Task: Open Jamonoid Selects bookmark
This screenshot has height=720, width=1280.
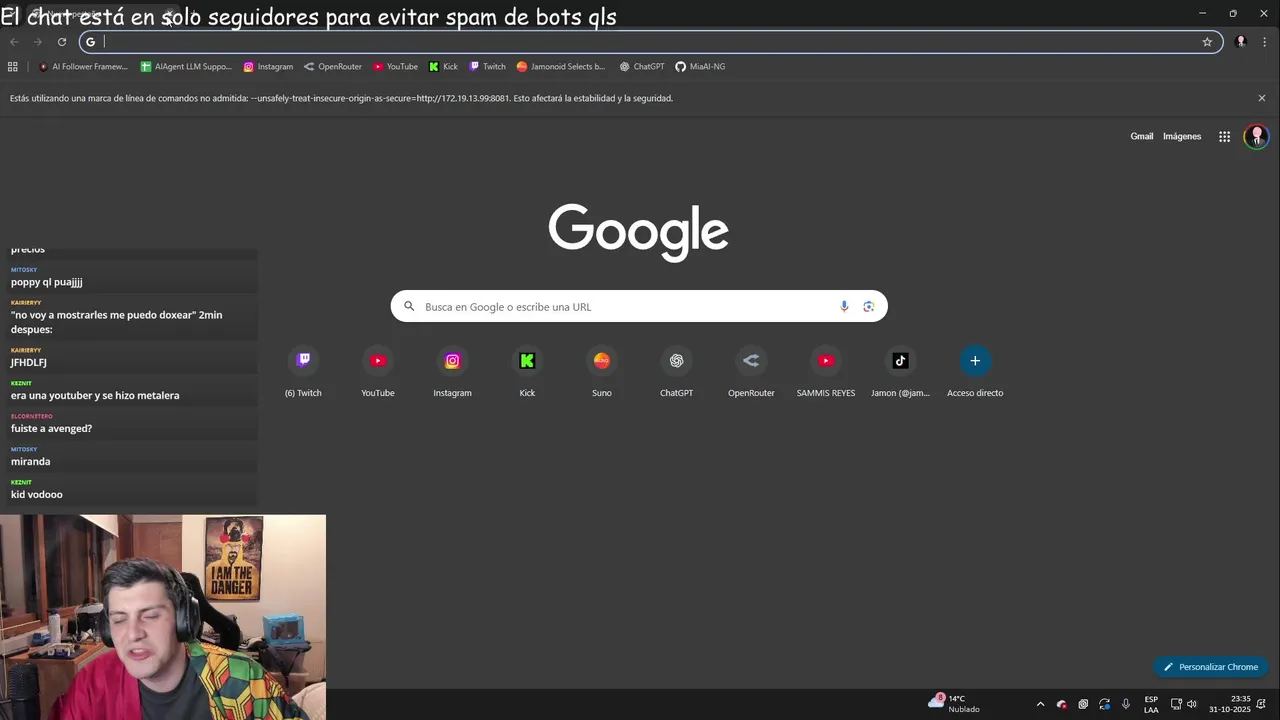Action: click(x=560, y=67)
